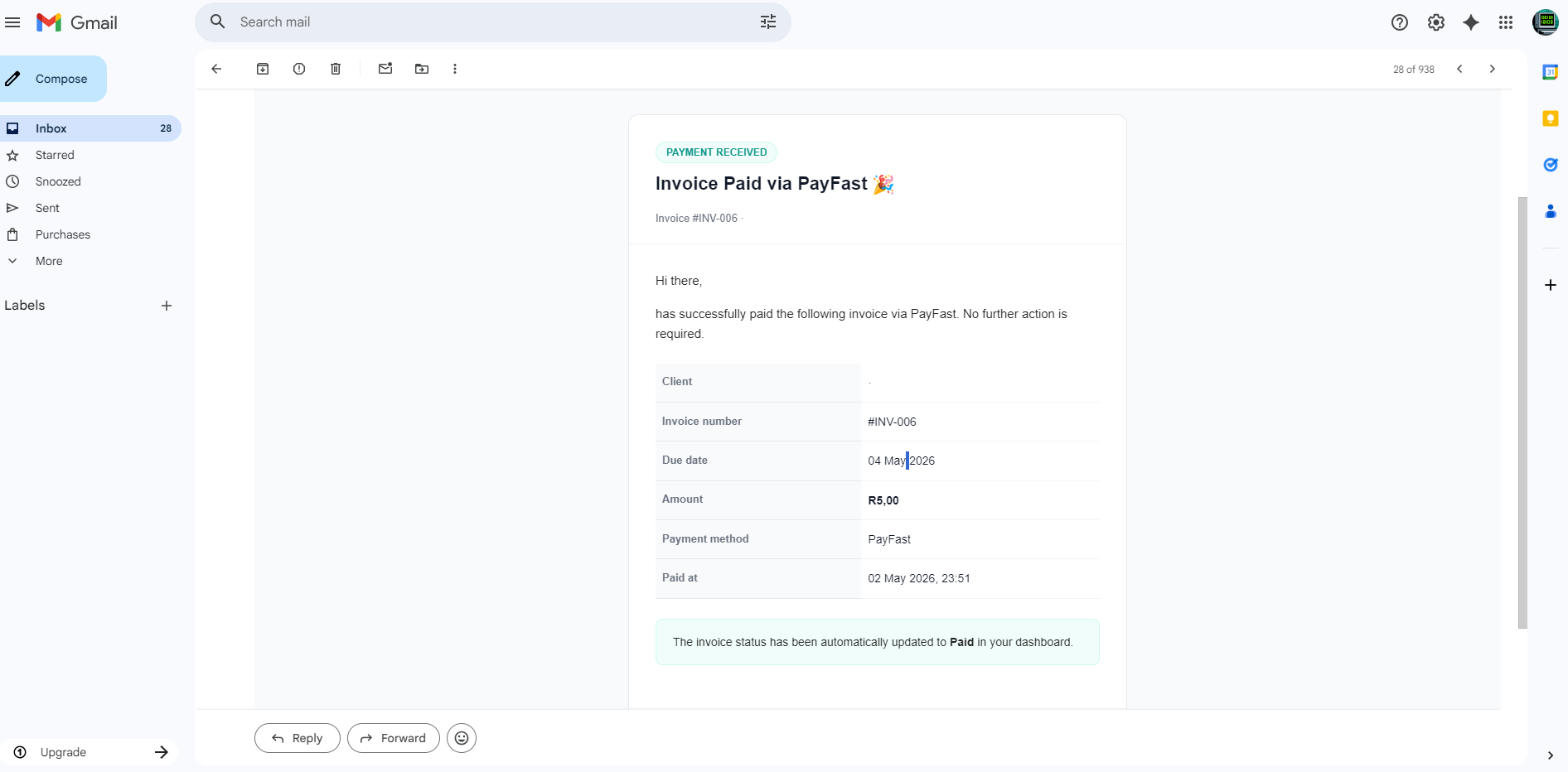Open Contacts side panel icon

click(1551, 211)
